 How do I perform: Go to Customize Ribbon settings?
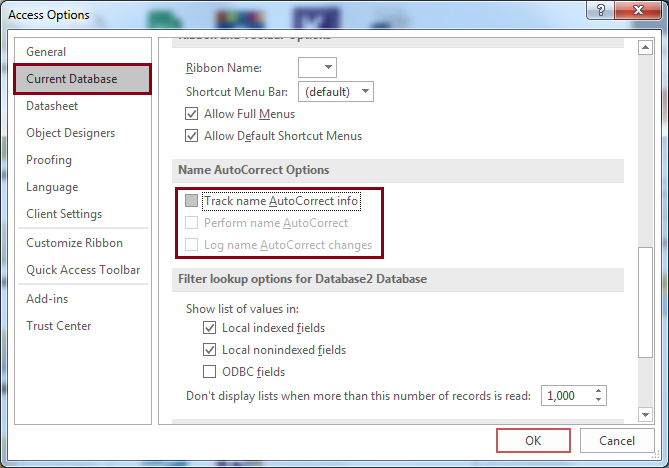[74, 243]
